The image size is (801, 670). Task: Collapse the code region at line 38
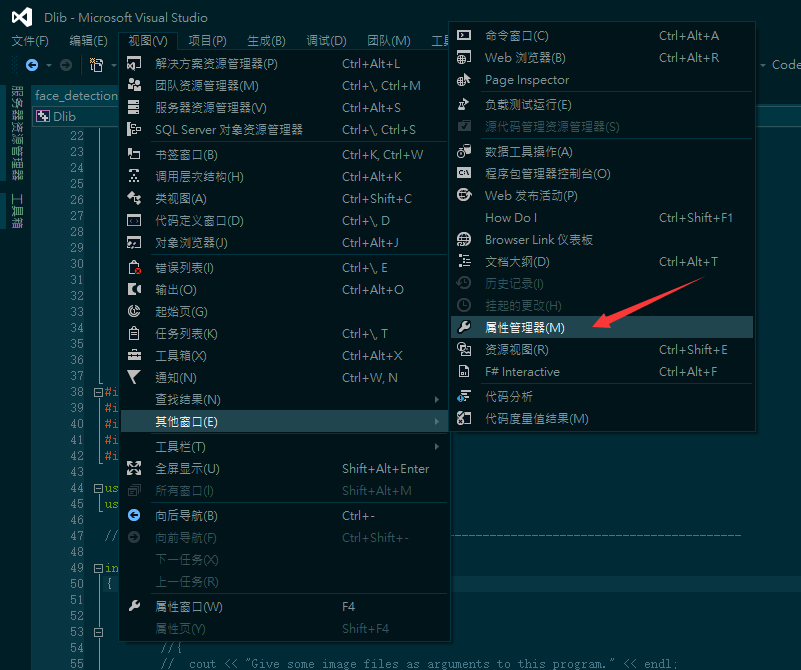coord(97,393)
